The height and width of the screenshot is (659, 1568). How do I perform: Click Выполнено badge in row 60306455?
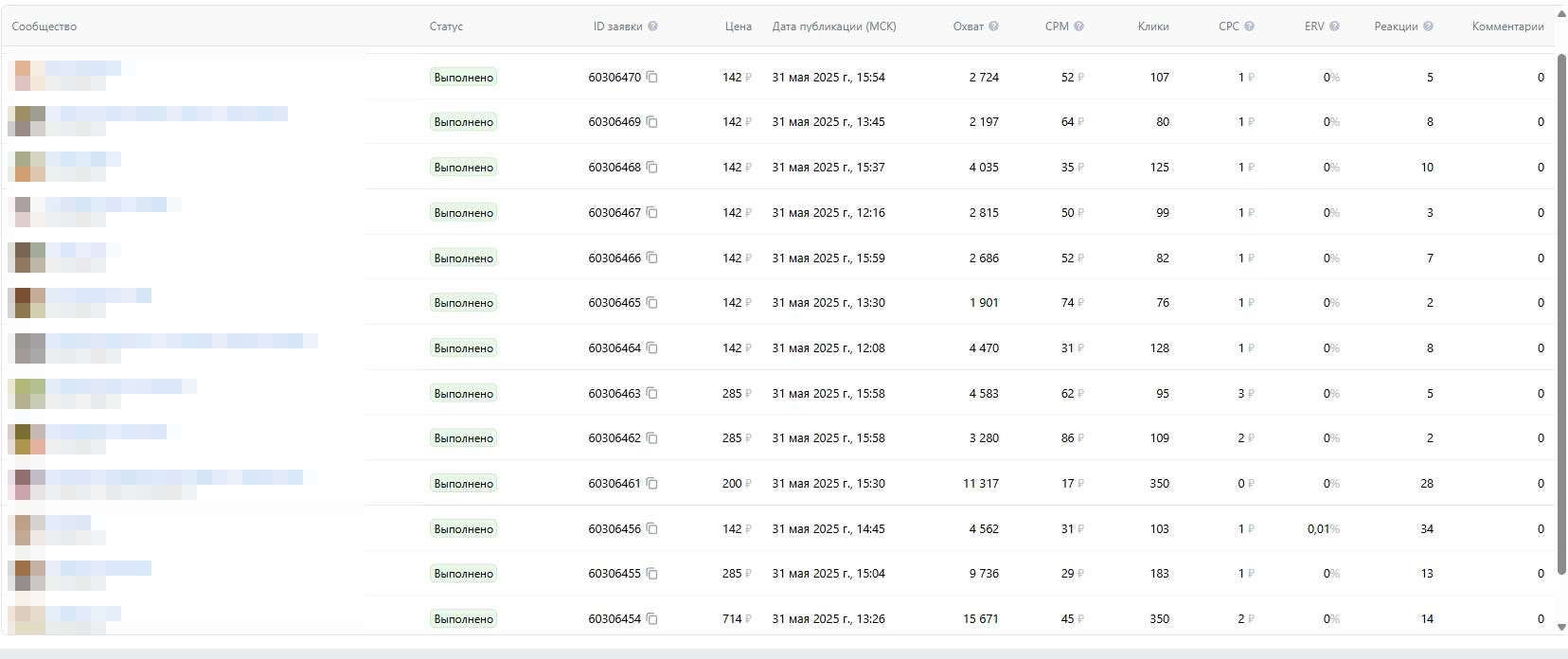(x=463, y=574)
